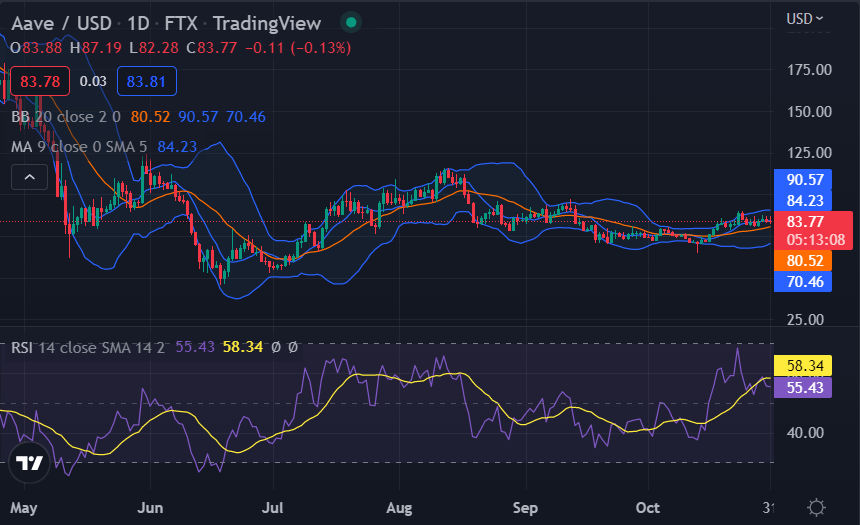Click the 25.00 price axis tick

(x=805, y=319)
